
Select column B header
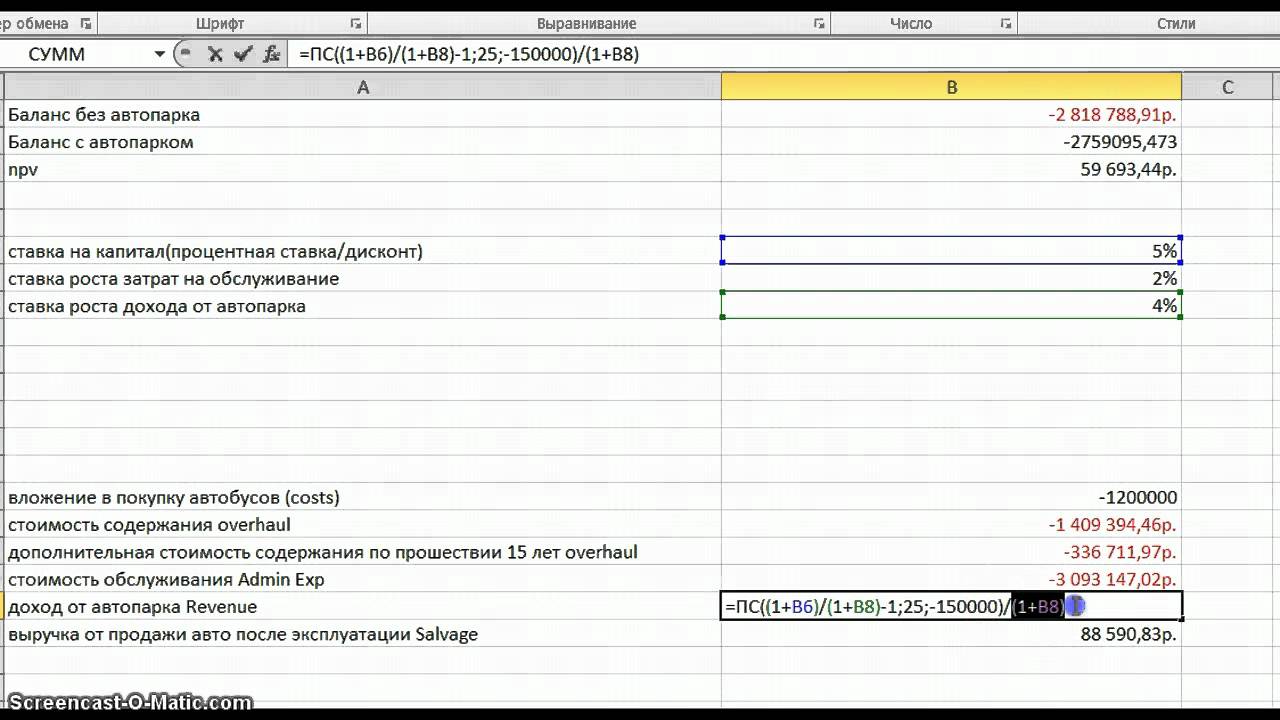pyautogui.click(x=951, y=87)
